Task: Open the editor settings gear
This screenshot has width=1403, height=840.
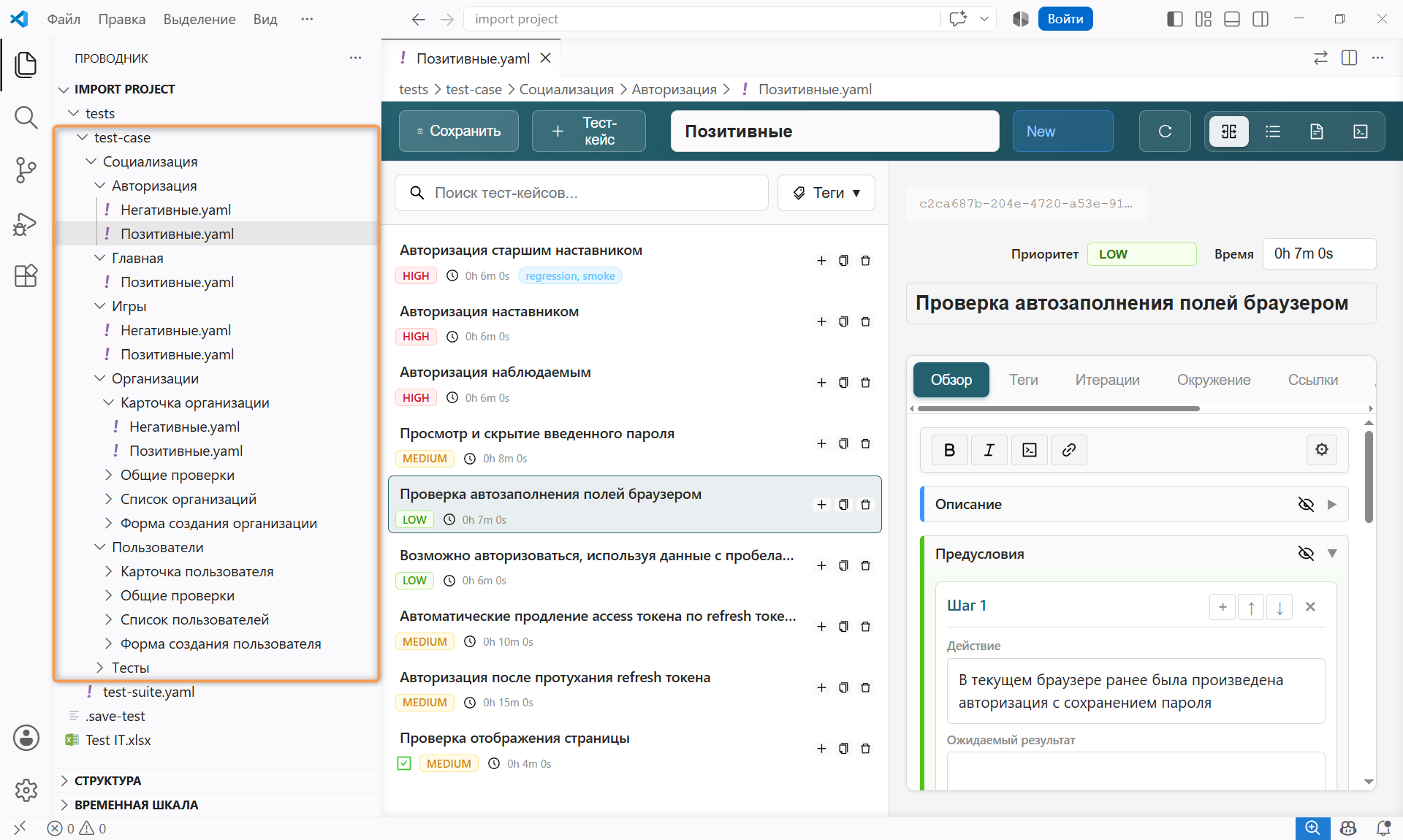Action: tap(1322, 450)
